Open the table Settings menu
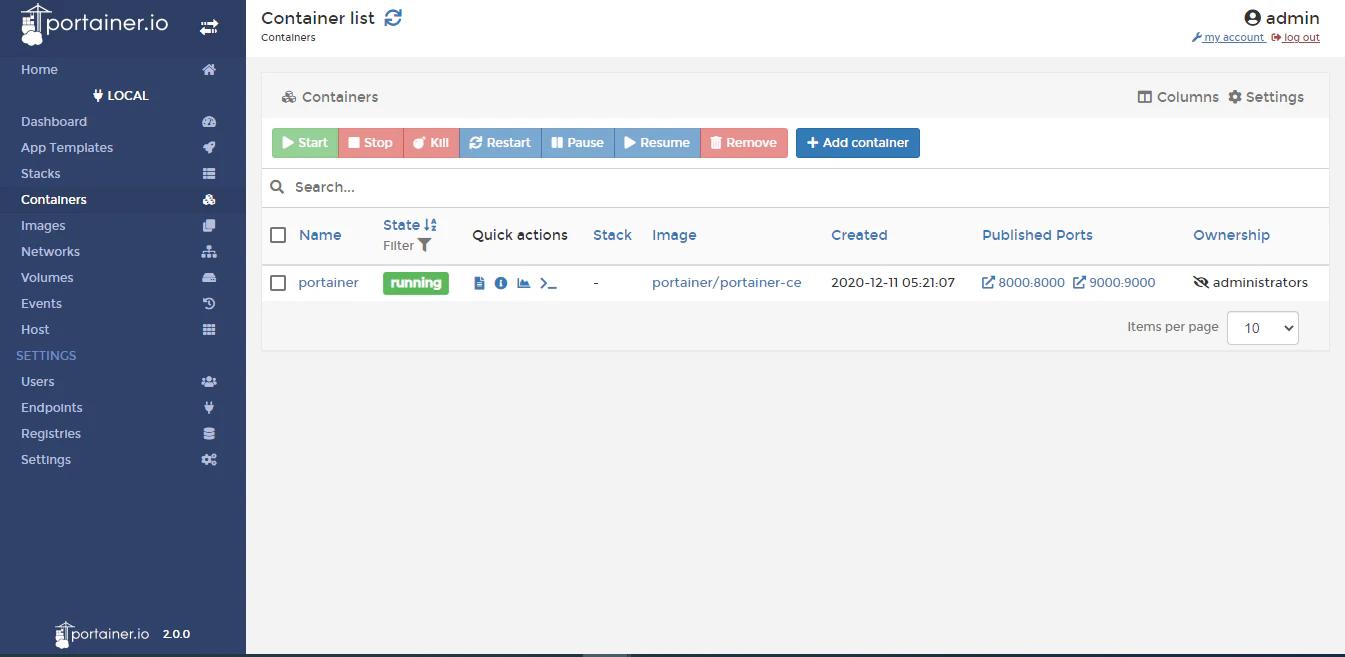 tap(1266, 97)
